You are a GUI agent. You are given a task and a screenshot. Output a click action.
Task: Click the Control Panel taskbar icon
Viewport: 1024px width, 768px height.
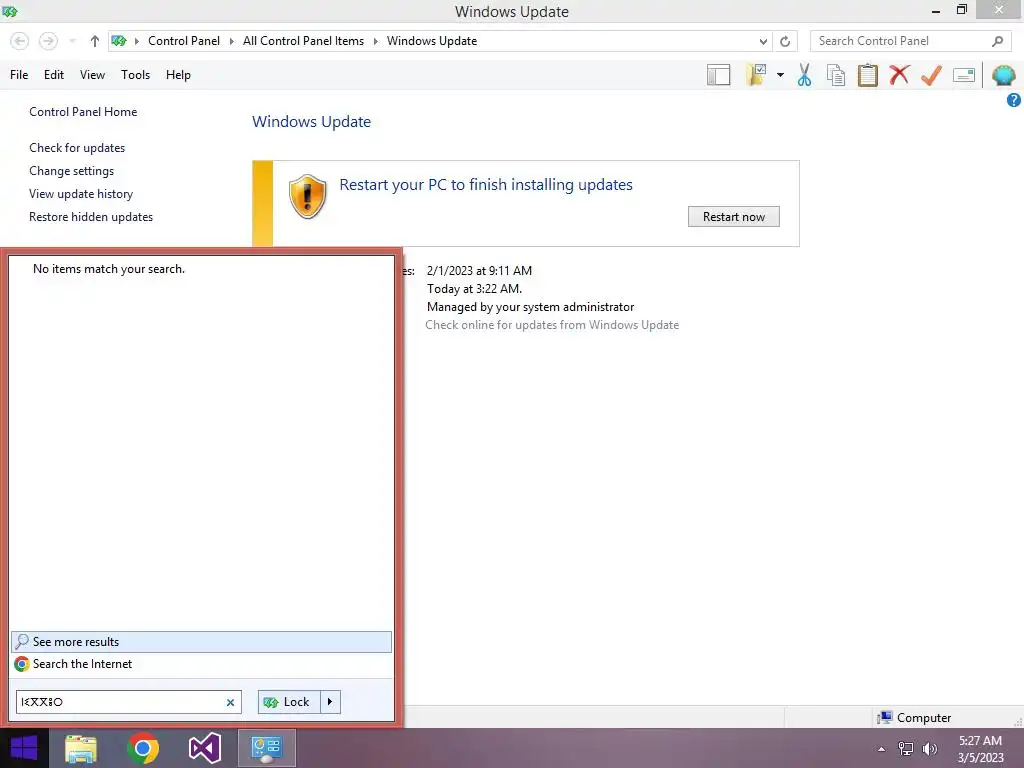pos(266,748)
